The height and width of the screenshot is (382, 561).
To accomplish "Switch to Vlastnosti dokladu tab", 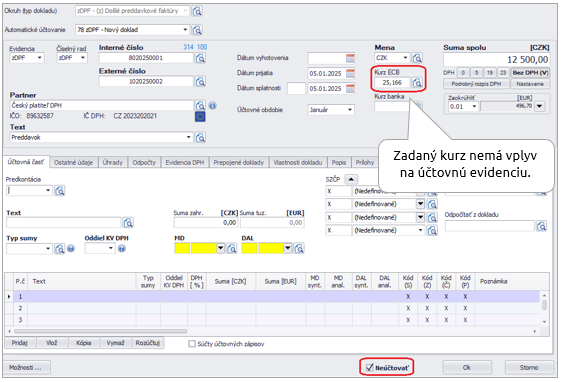I will pos(298,162).
